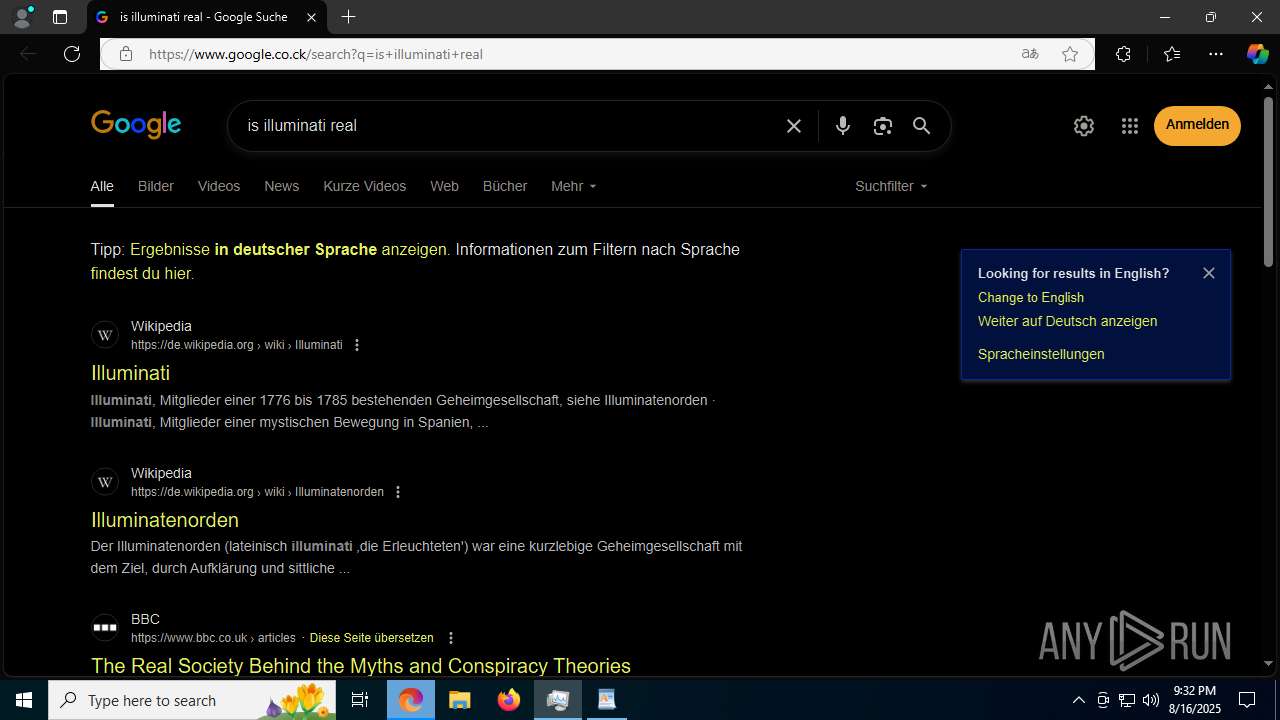Start voice search with microphone icon
Viewport: 1280px width, 720px height.
(x=843, y=126)
